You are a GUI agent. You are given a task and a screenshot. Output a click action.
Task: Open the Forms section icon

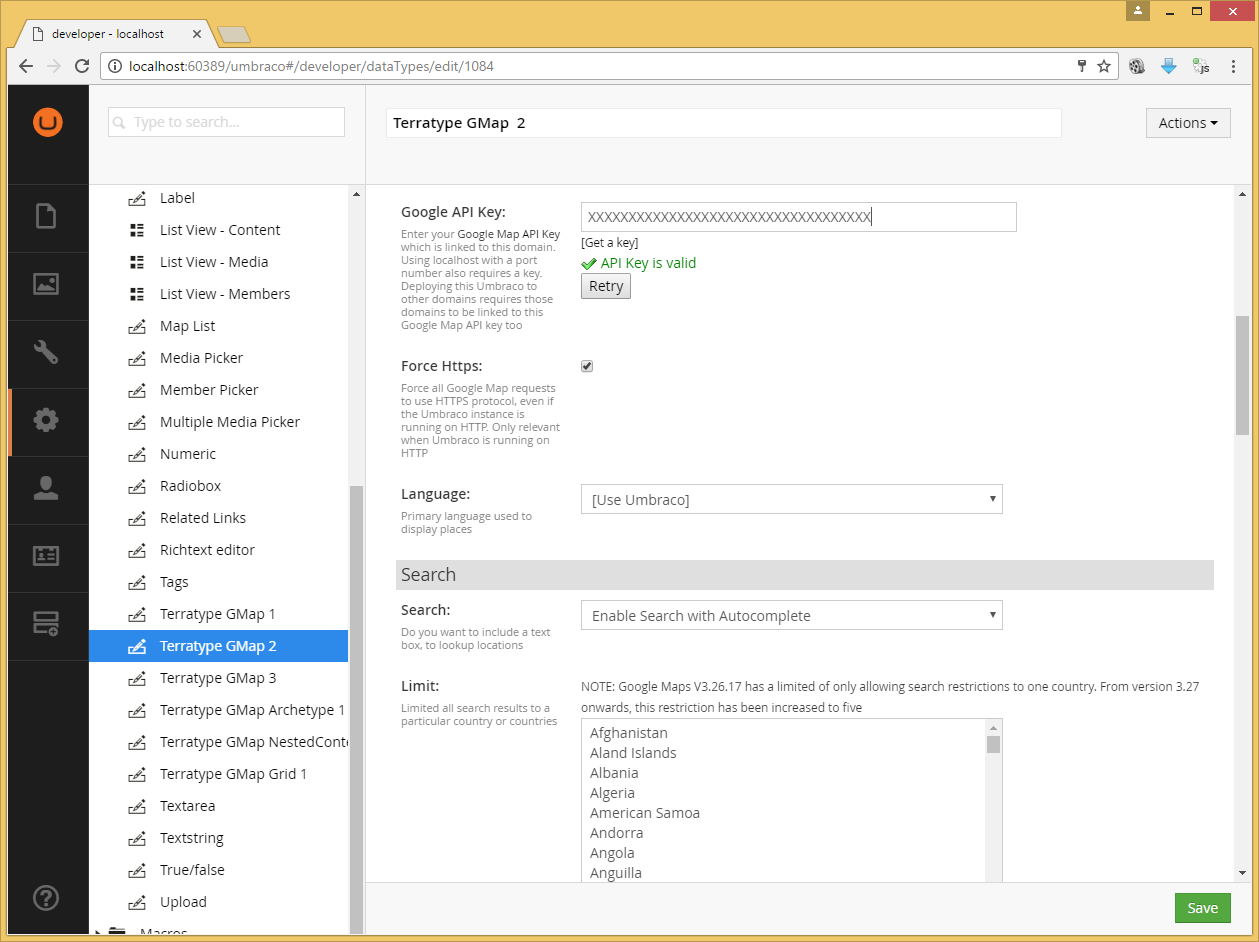[x=47, y=624]
